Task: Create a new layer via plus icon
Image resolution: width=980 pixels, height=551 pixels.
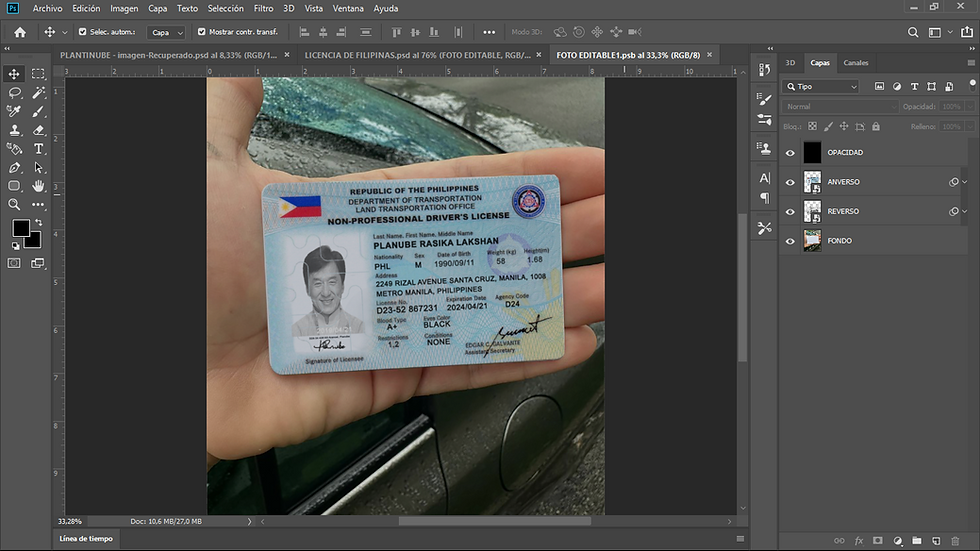Action: (x=936, y=540)
